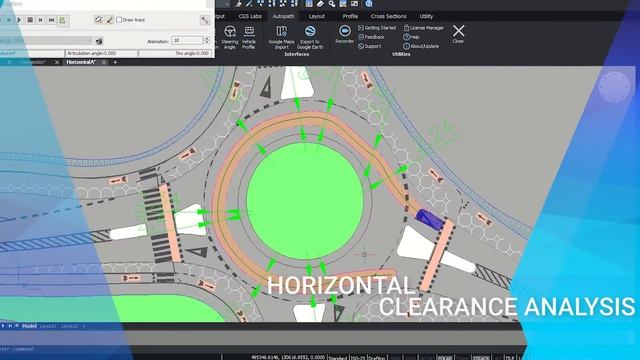This screenshot has width=640, height=360.
Task: Switch to the Profile ribbon tab
Action: pyautogui.click(x=350, y=16)
